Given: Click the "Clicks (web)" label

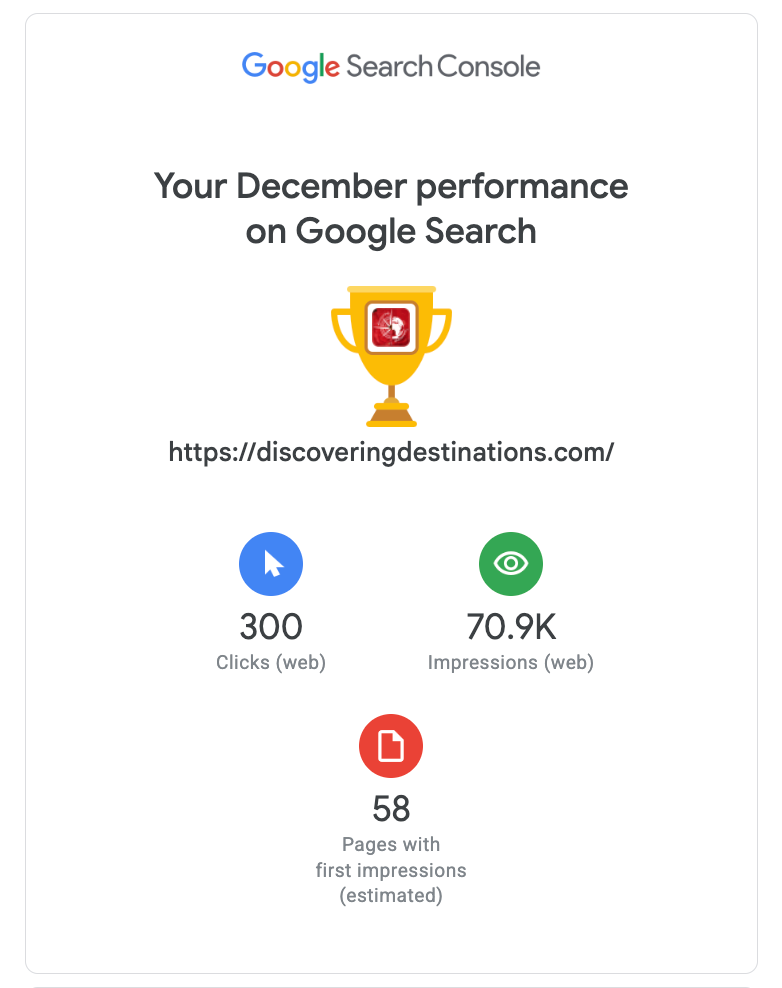Looking at the screenshot, I should pyautogui.click(x=271, y=662).
